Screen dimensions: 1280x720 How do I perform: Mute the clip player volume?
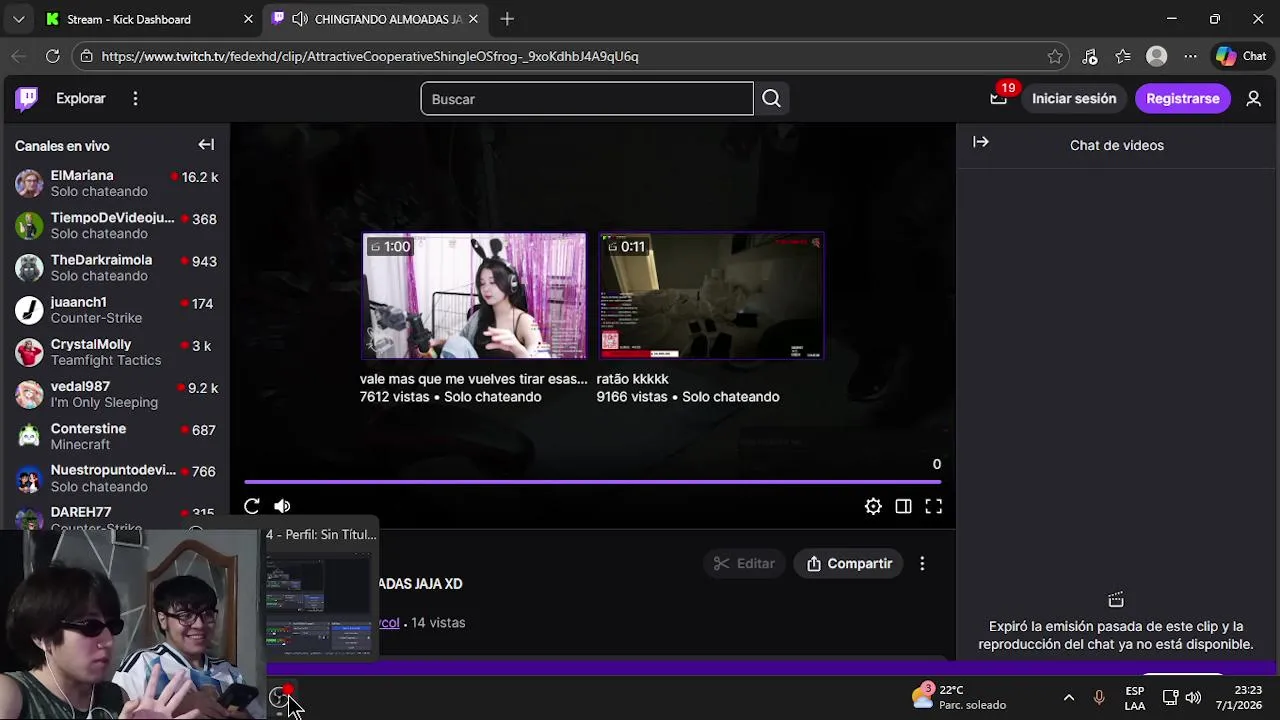(282, 506)
